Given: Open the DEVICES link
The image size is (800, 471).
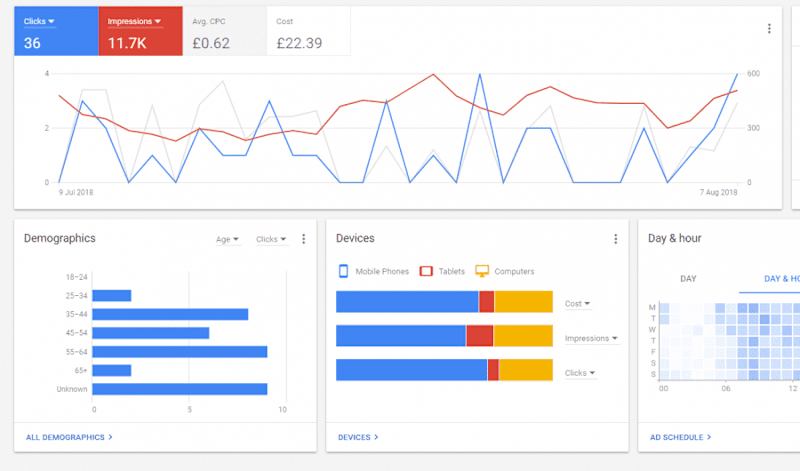Looking at the screenshot, I should [x=358, y=437].
